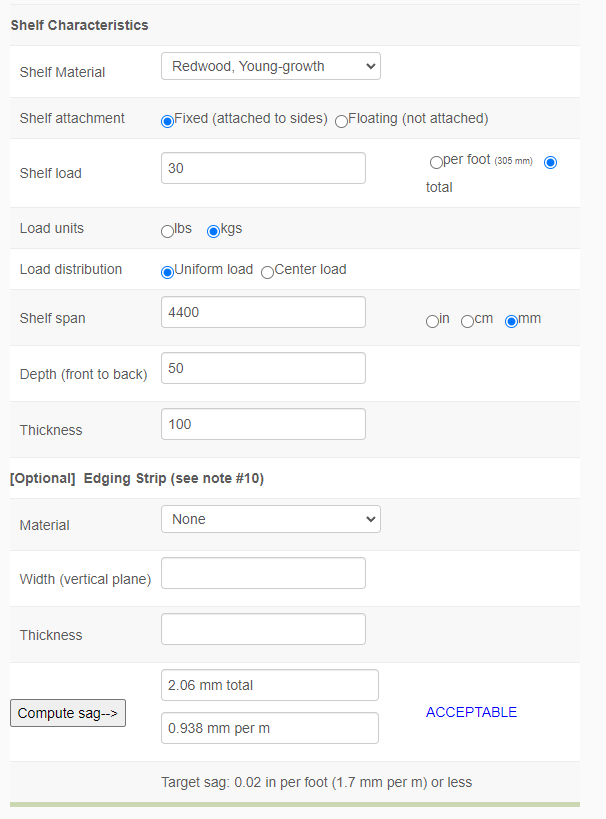Screen dimensions: 606x819
Task: Click the Depth (front to back) field
Action: coord(263,368)
